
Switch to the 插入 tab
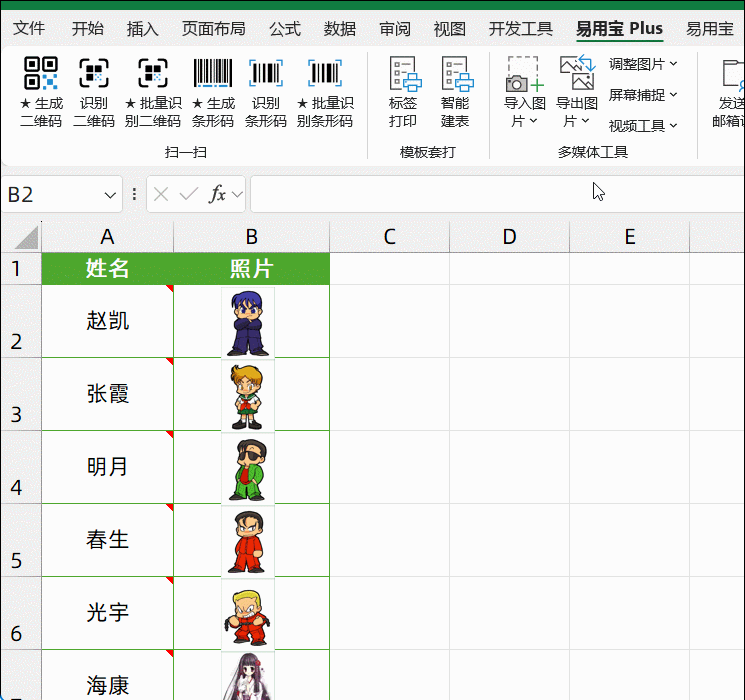pos(142,29)
